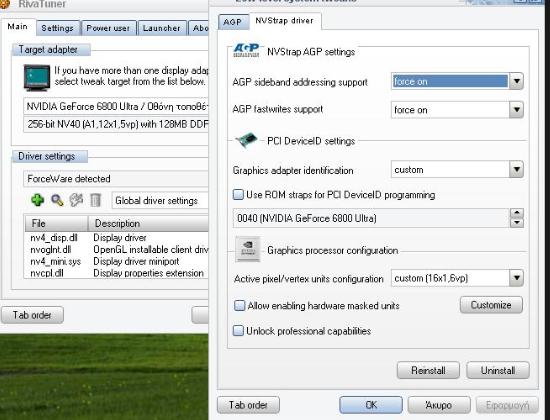
Task: Click the trash can delete icon
Action: [x=95, y=200]
